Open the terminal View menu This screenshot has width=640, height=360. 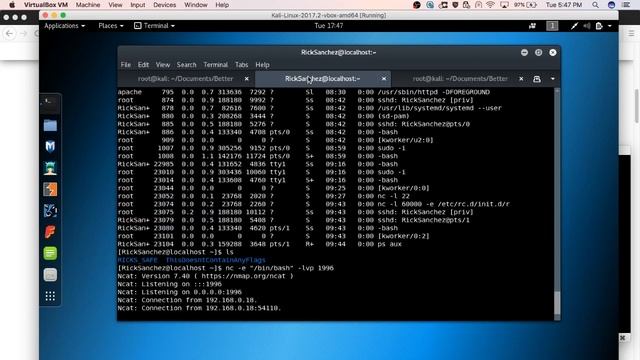click(x=162, y=64)
